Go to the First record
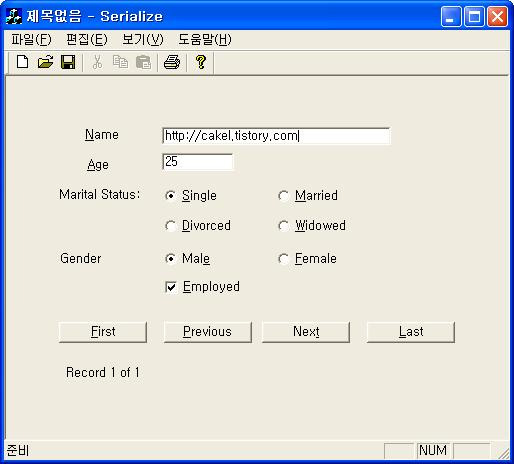This screenshot has width=514, height=464. pyautogui.click(x=103, y=332)
